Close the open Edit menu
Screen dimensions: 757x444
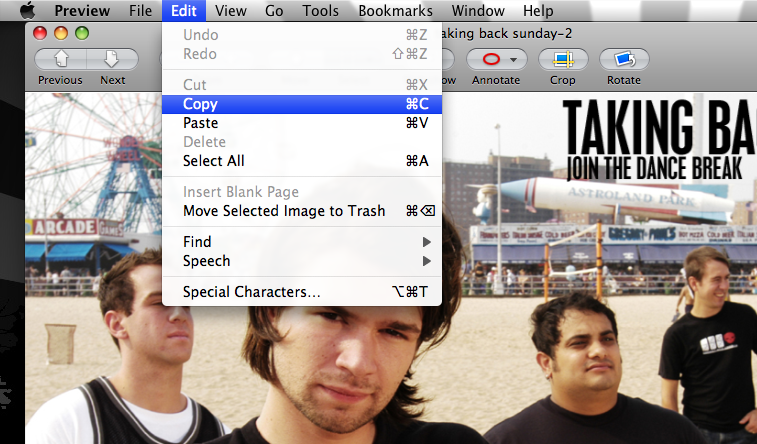(184, 10)
